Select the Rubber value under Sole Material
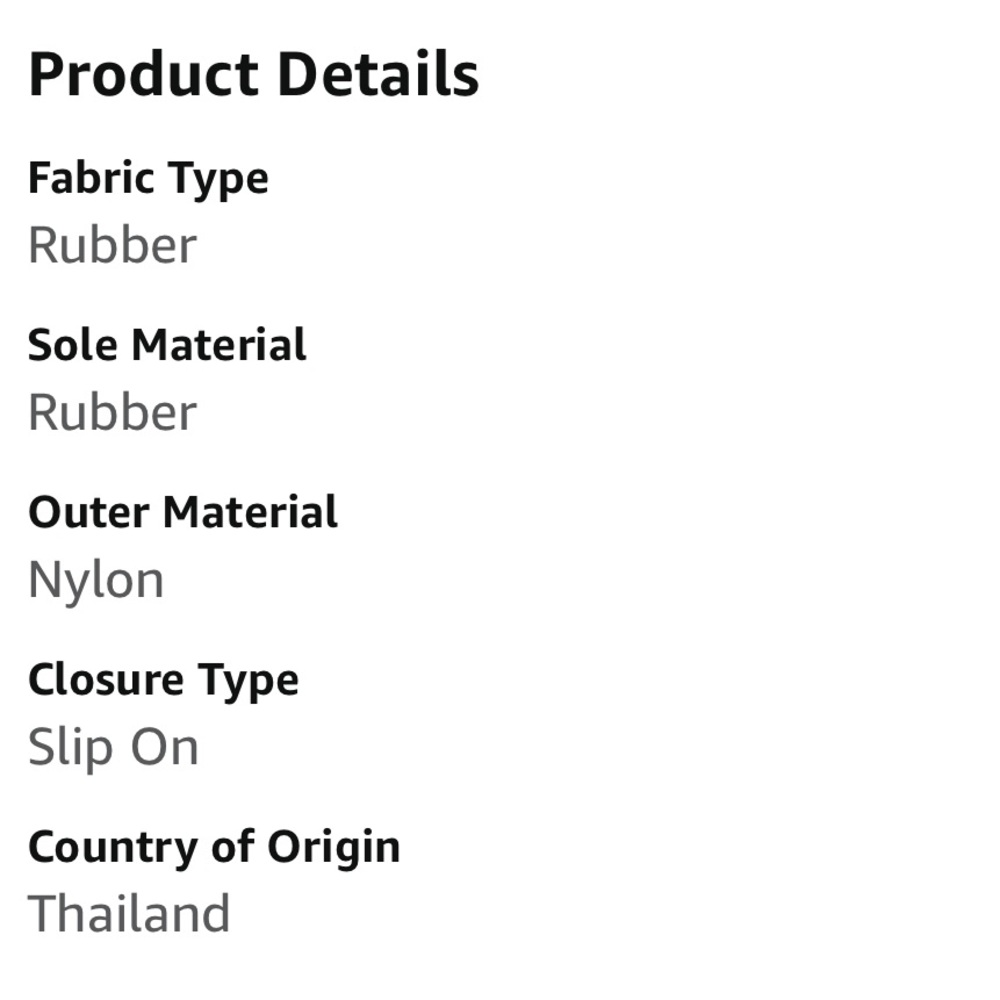Image resolution: width=1000 pixels, height=1000 pixels. 113,413
